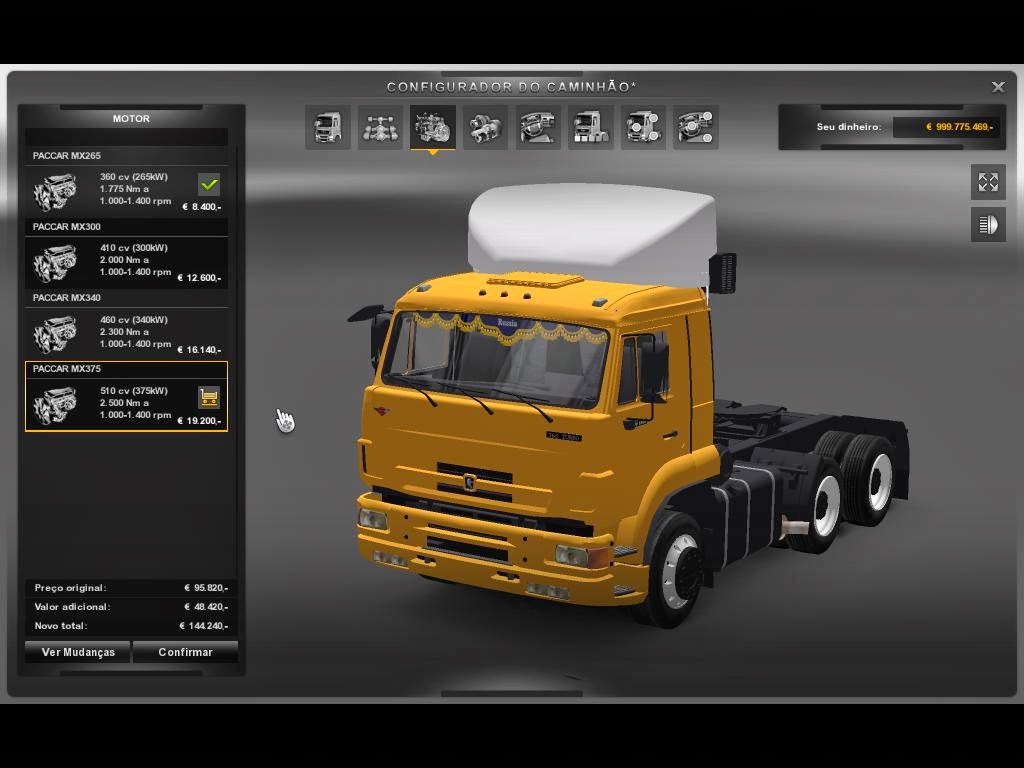The image size is (1024, 768).
Task: Click the green checkmark on MX265 engine
Action: click(209, 185)
